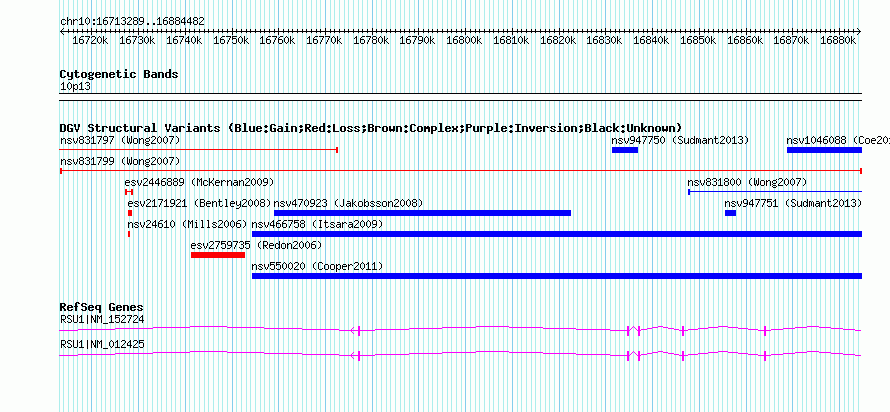The image size is (890, 412).
Task: Click the 10p13 cytogenetic band label
Action: click(x=75, y=87)
